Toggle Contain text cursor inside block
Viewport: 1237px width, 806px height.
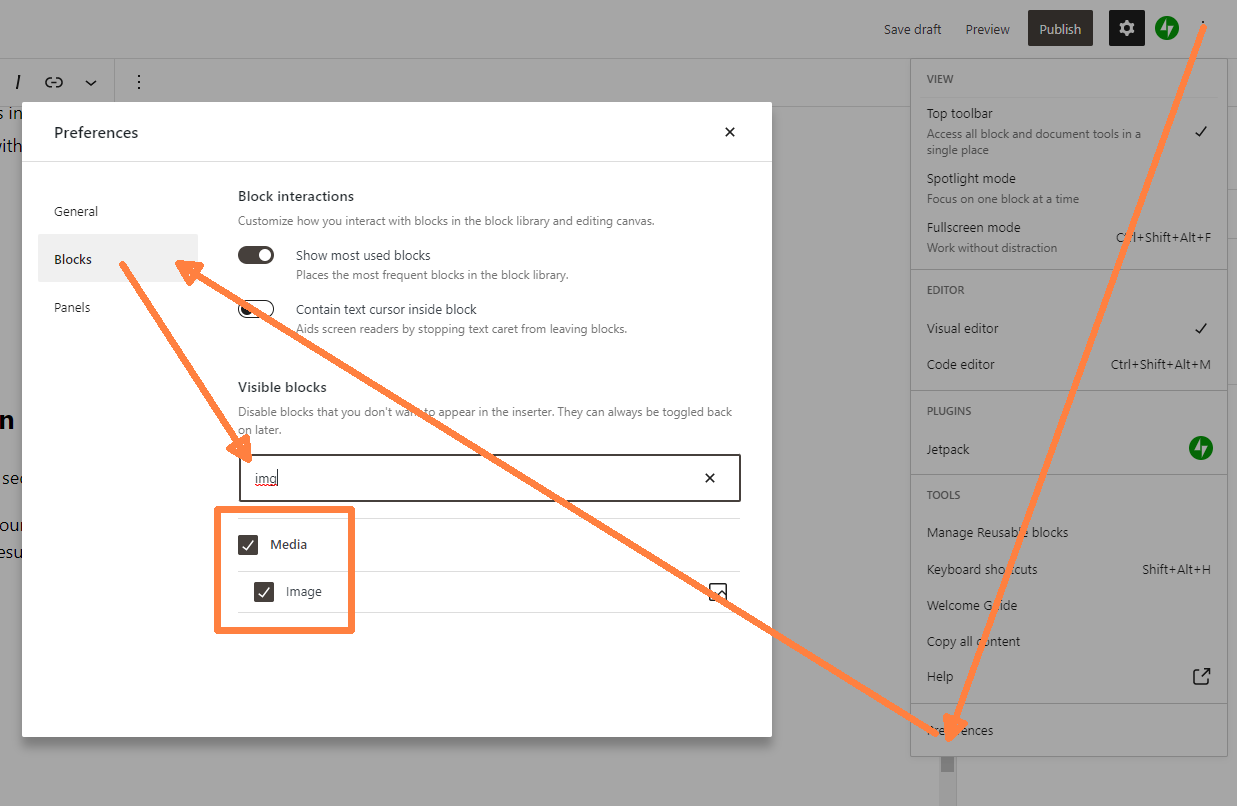(256, 309)
